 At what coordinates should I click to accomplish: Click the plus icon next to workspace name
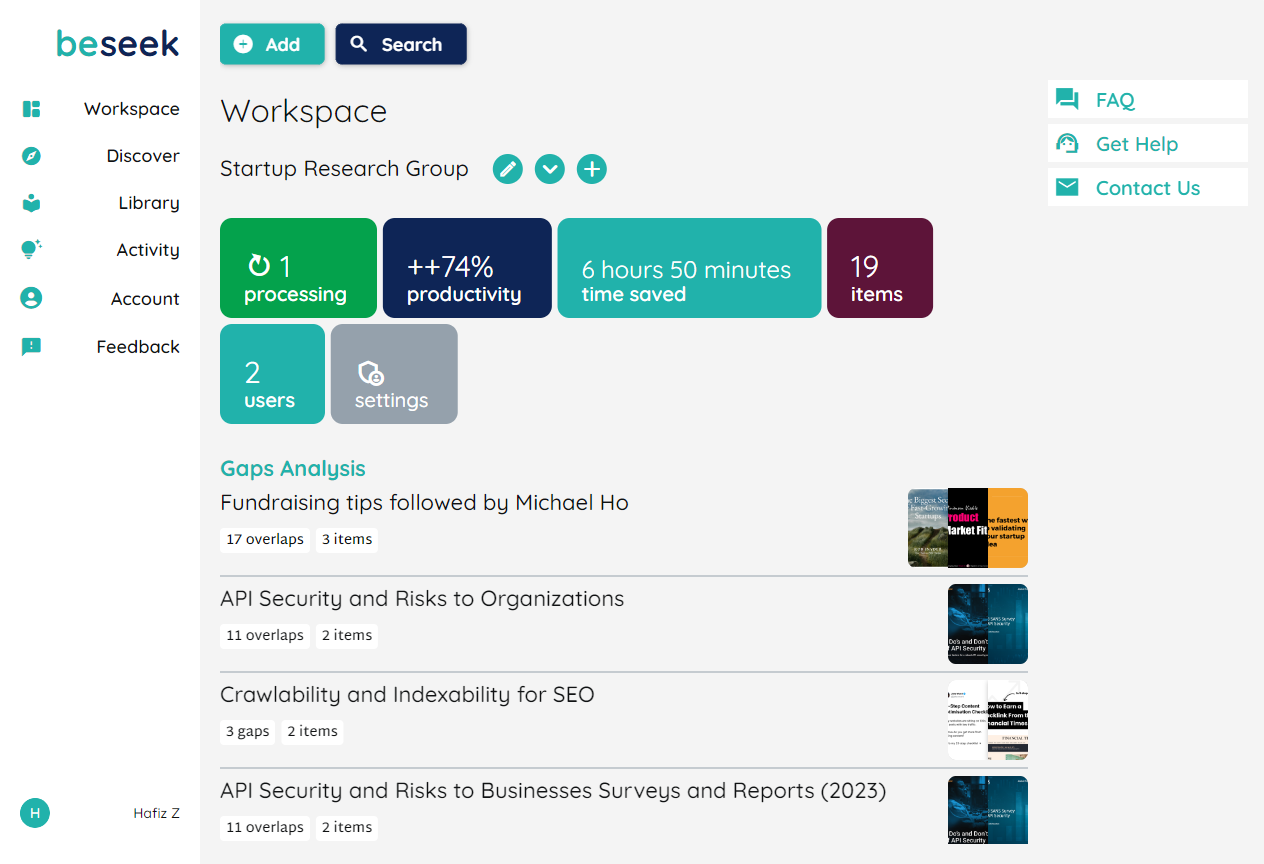click(x=592, y=169)
